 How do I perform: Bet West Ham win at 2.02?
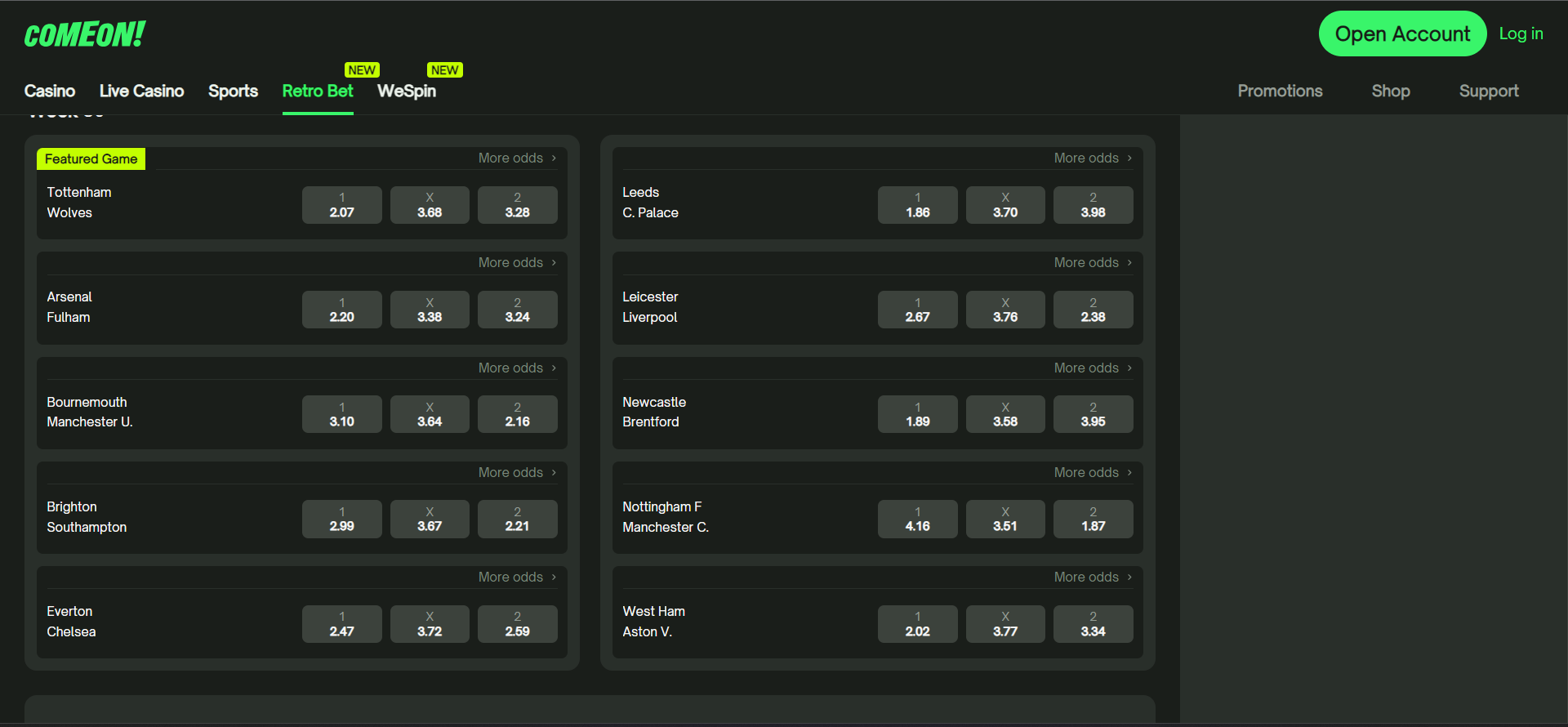click(918, 624)
